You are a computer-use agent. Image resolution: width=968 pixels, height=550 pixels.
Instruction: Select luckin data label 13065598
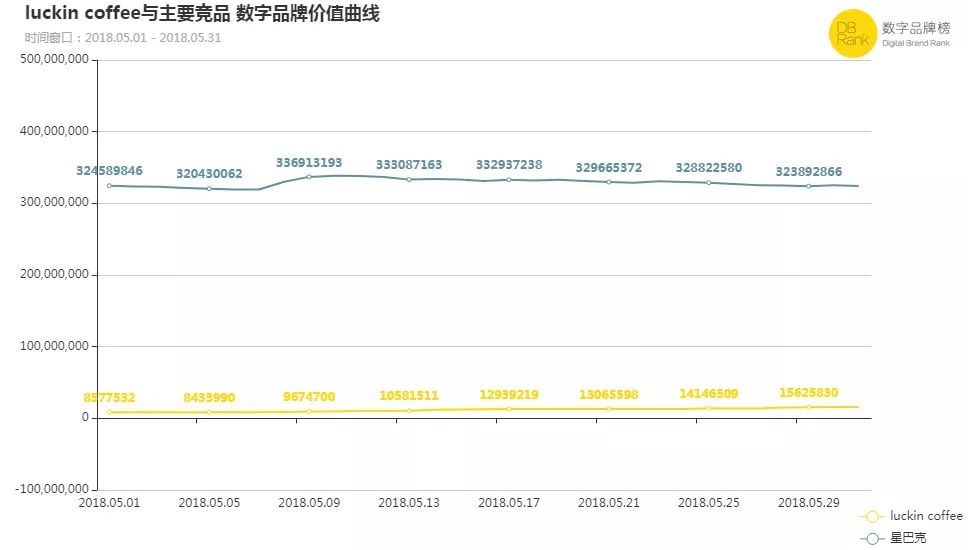tap(609, 394)
